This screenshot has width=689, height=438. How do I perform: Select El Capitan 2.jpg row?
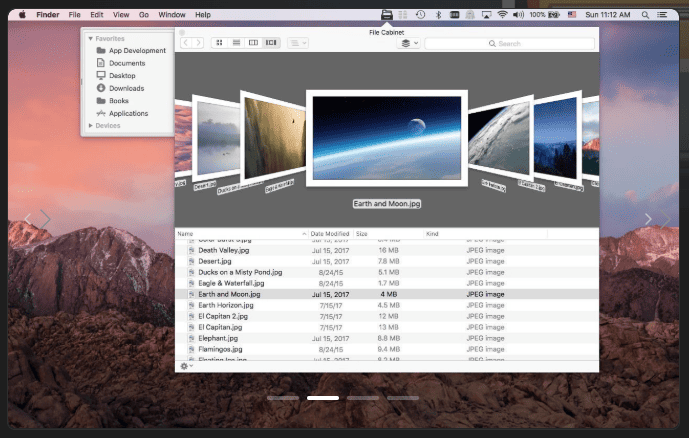(x=387, y=316)
